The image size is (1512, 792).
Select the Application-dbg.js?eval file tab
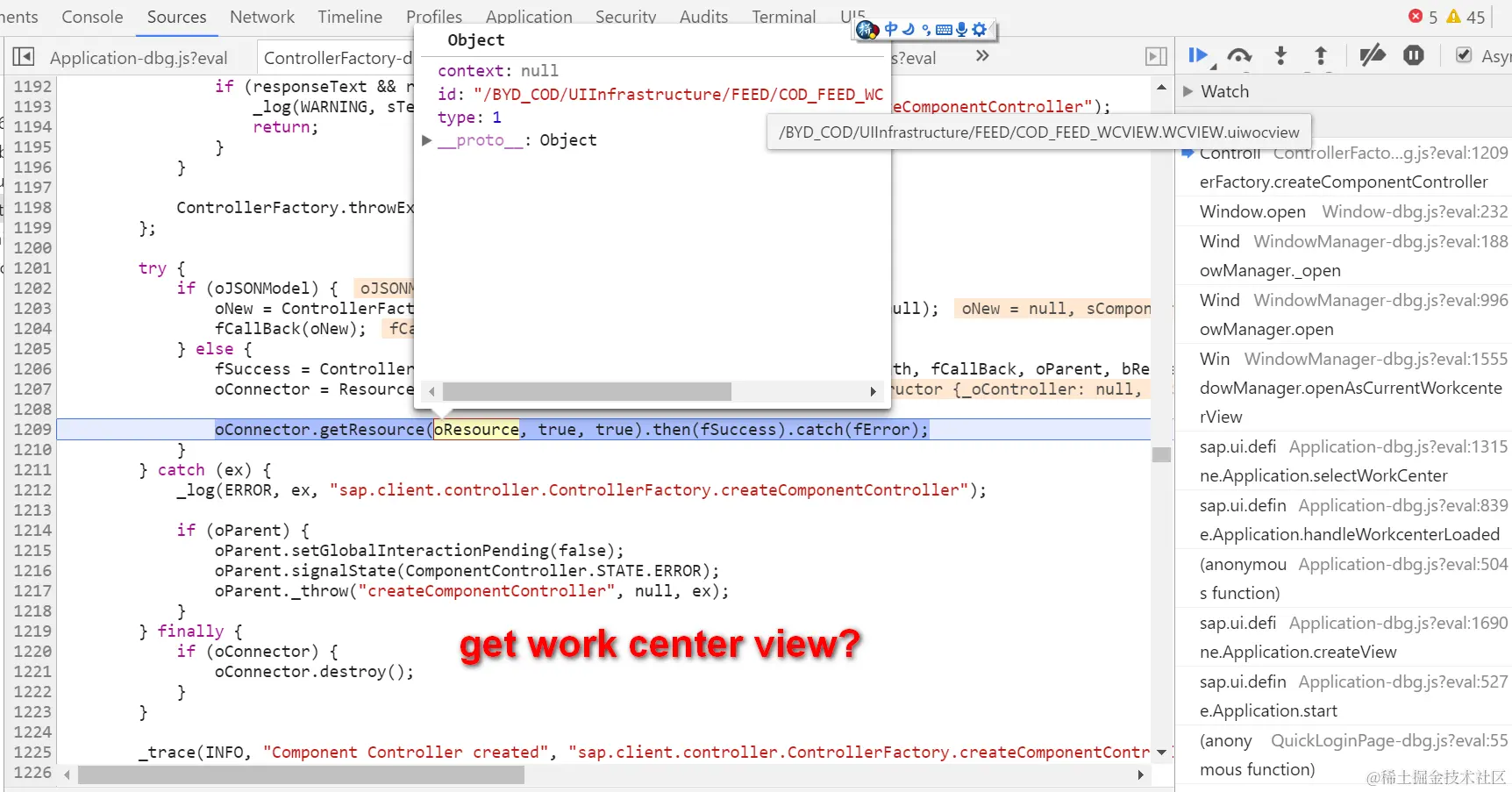(139, 58)
